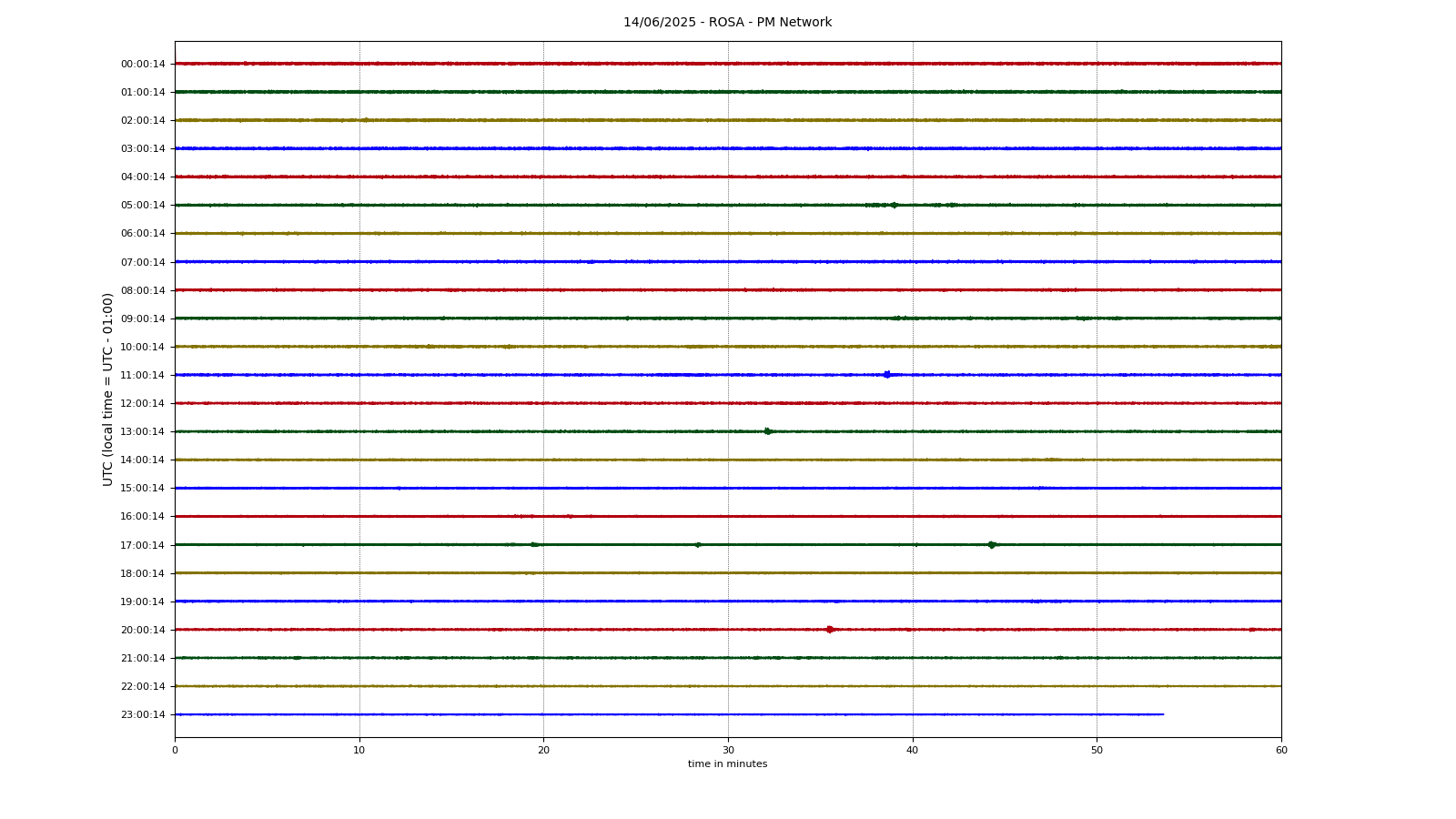1456x819 pixels.
Task: Click the 01:00:14 time label
Action: tap(143, 92)
